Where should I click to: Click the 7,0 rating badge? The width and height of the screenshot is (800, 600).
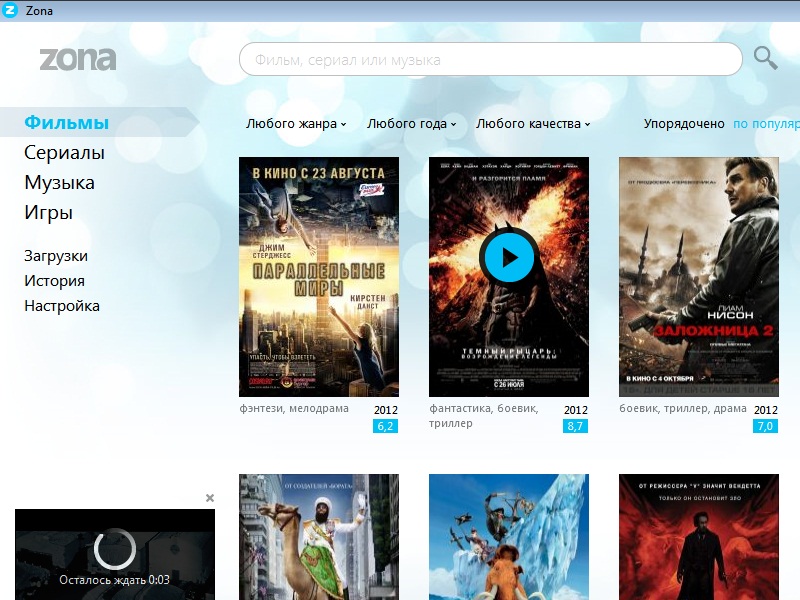click(765, 426)
